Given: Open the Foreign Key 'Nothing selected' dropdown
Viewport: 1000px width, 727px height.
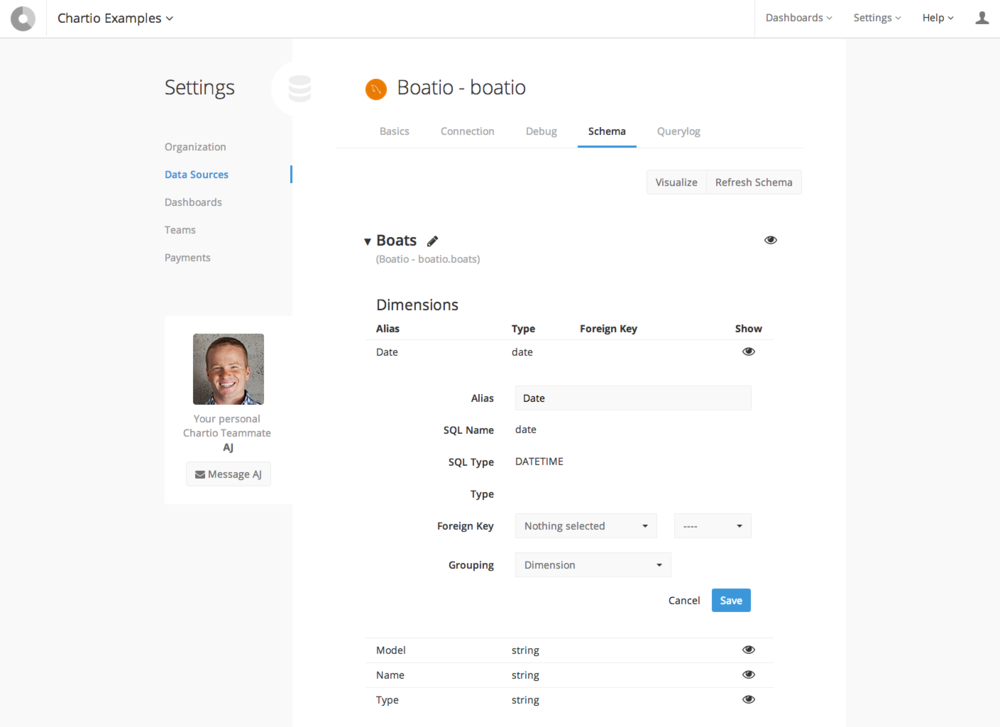Looking at the screenshot, I should (585, 526).
